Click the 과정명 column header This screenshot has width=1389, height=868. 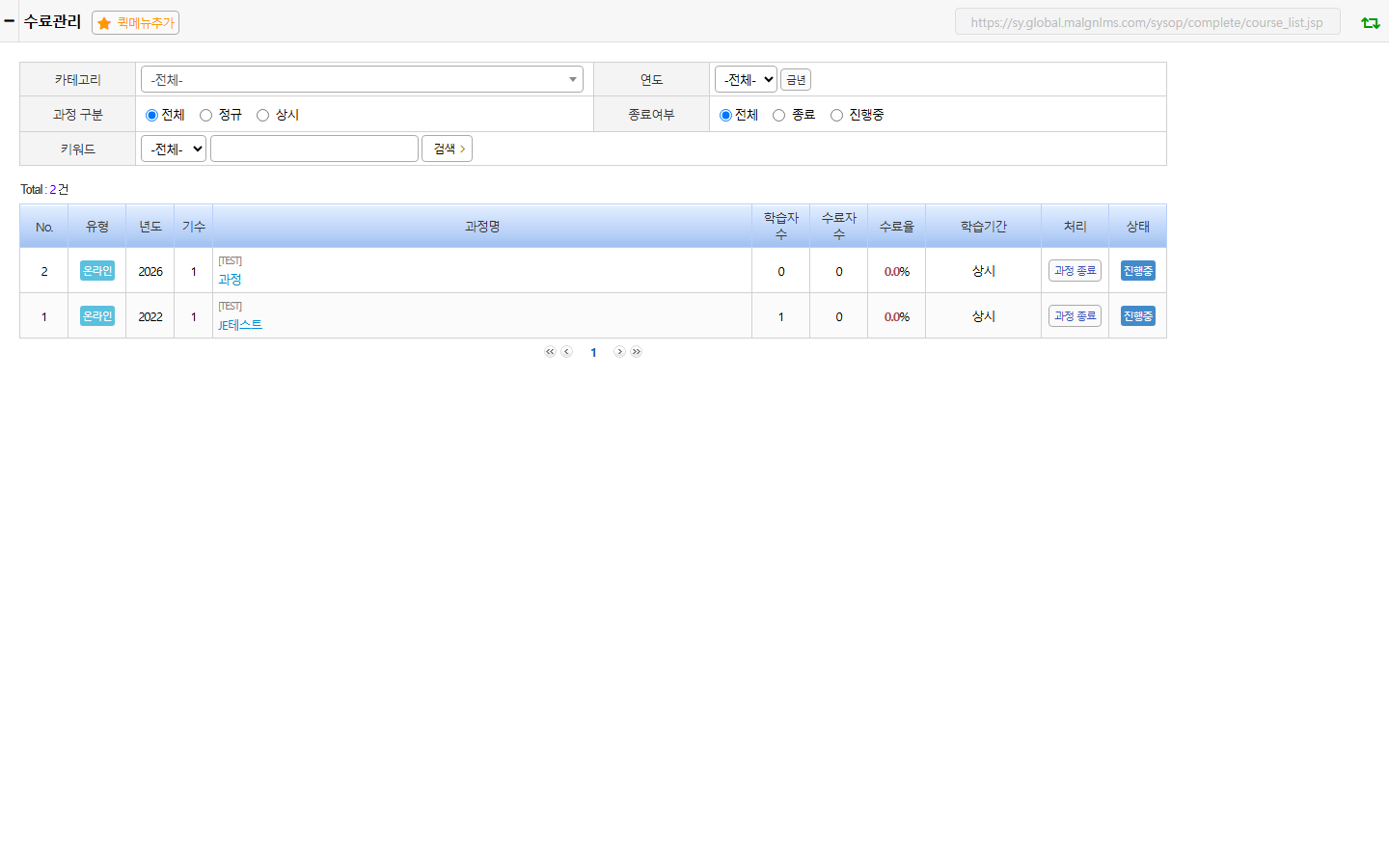pyautogui.click(x=482, y=227)
